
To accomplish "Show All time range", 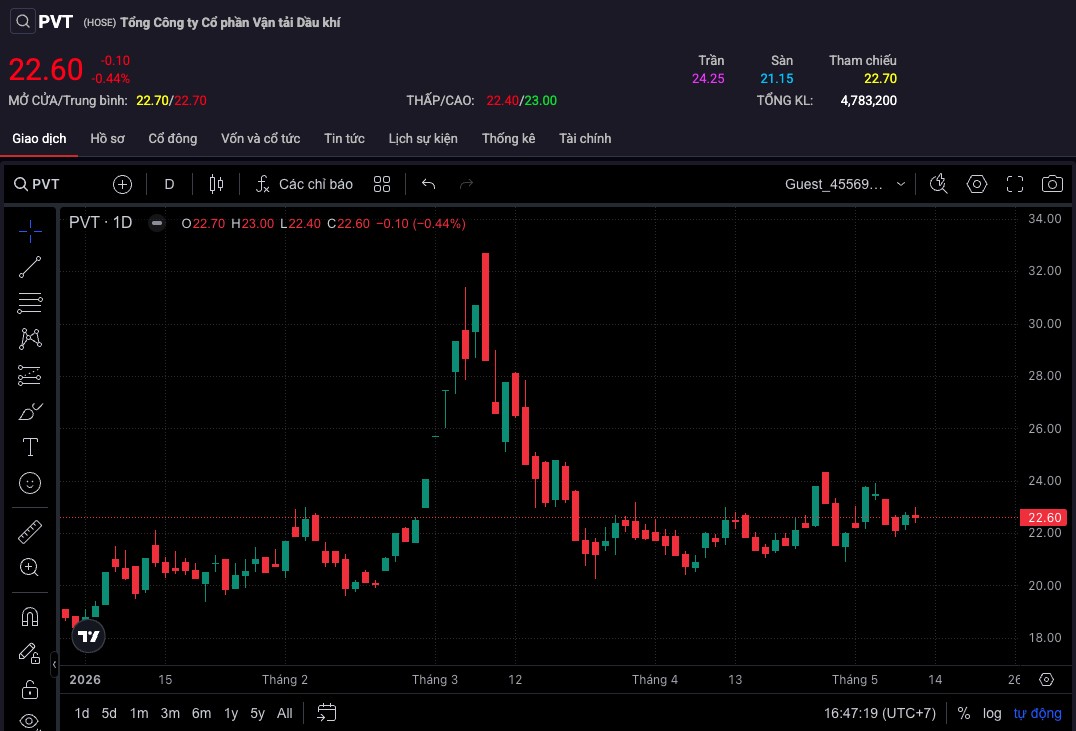I will pos(285,713).
